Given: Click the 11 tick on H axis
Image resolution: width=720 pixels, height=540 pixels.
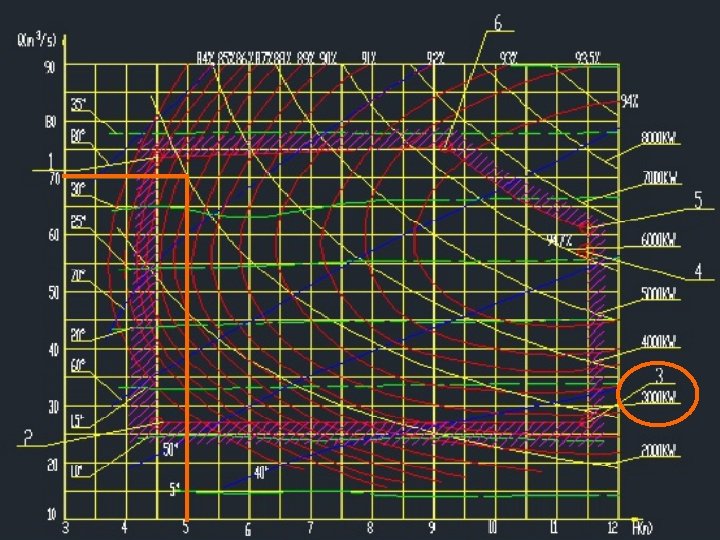Looking at the screenshot, I should coord(554,528).
